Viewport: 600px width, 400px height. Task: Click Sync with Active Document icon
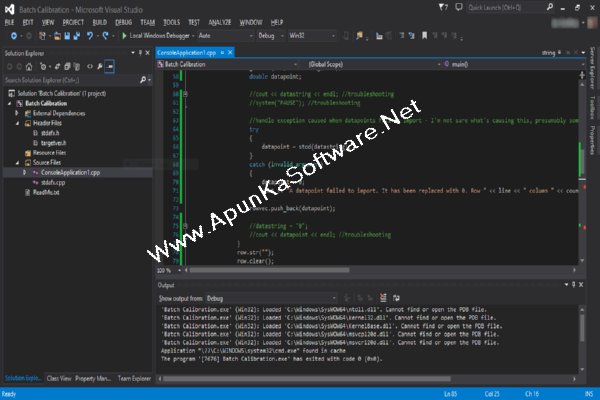tap(57, 67)
